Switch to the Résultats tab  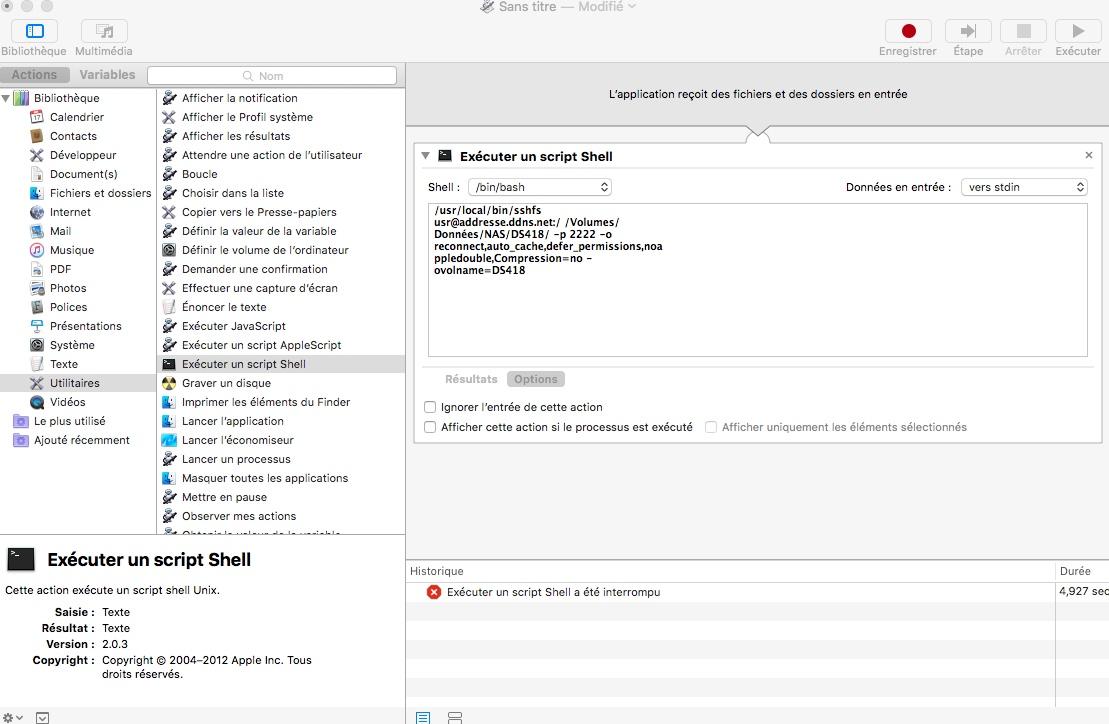(471, 379)
